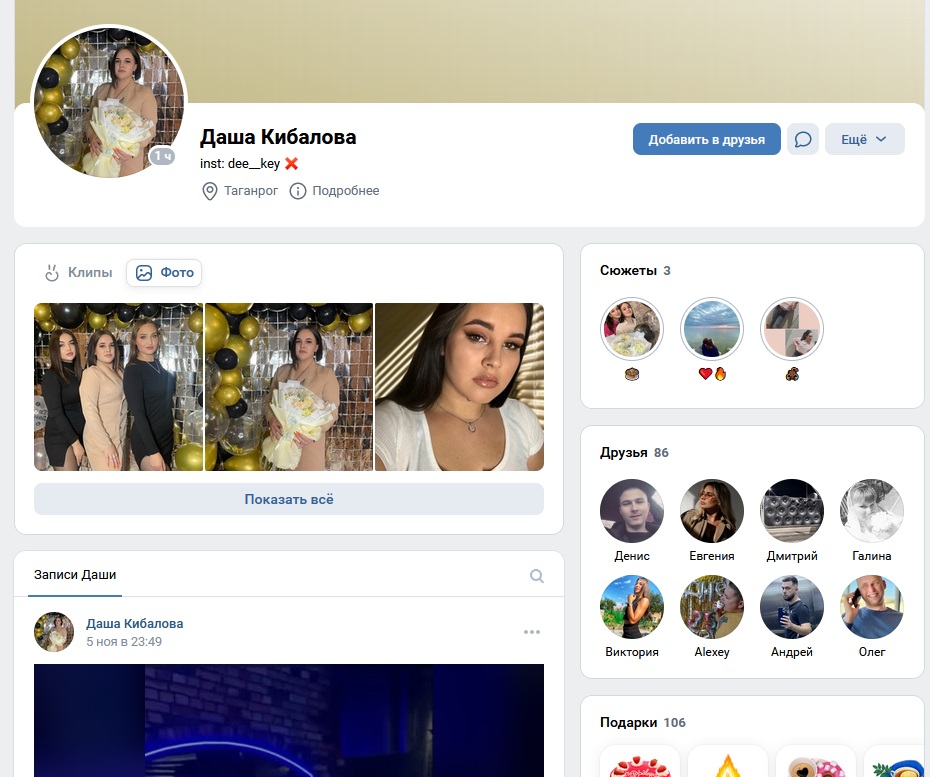Open friend Денис's avatar

pos(632,511)
